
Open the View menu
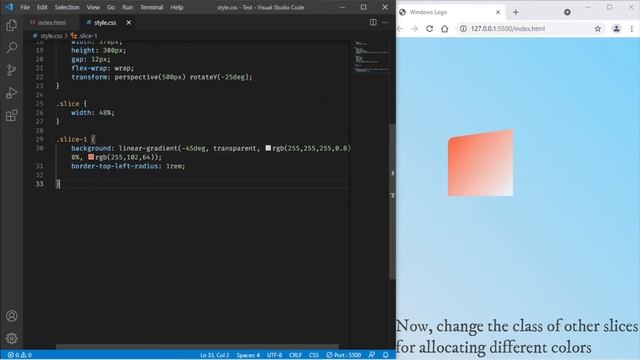[93, 7]
